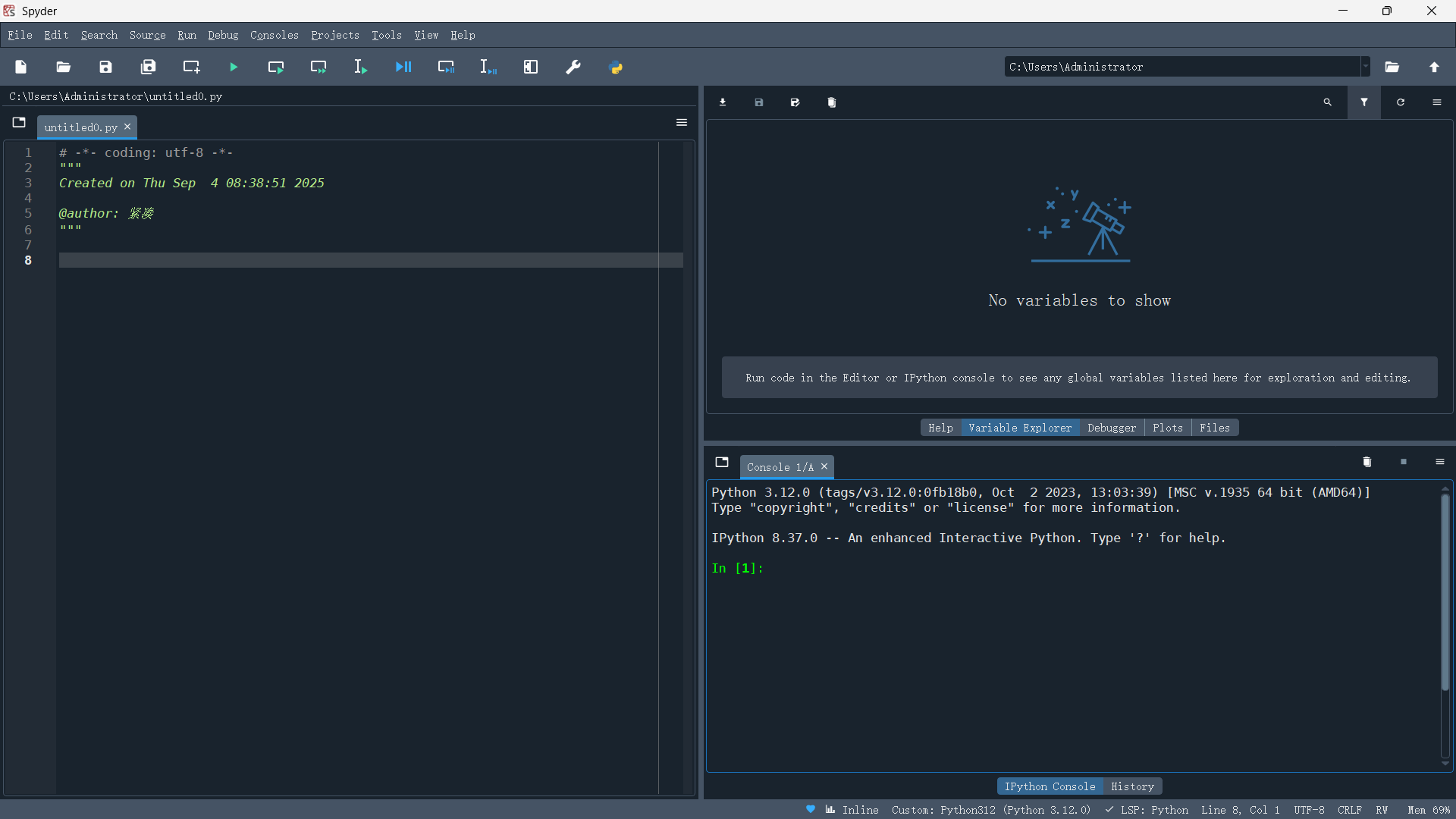Switch to the History tab

(1132, 786)
